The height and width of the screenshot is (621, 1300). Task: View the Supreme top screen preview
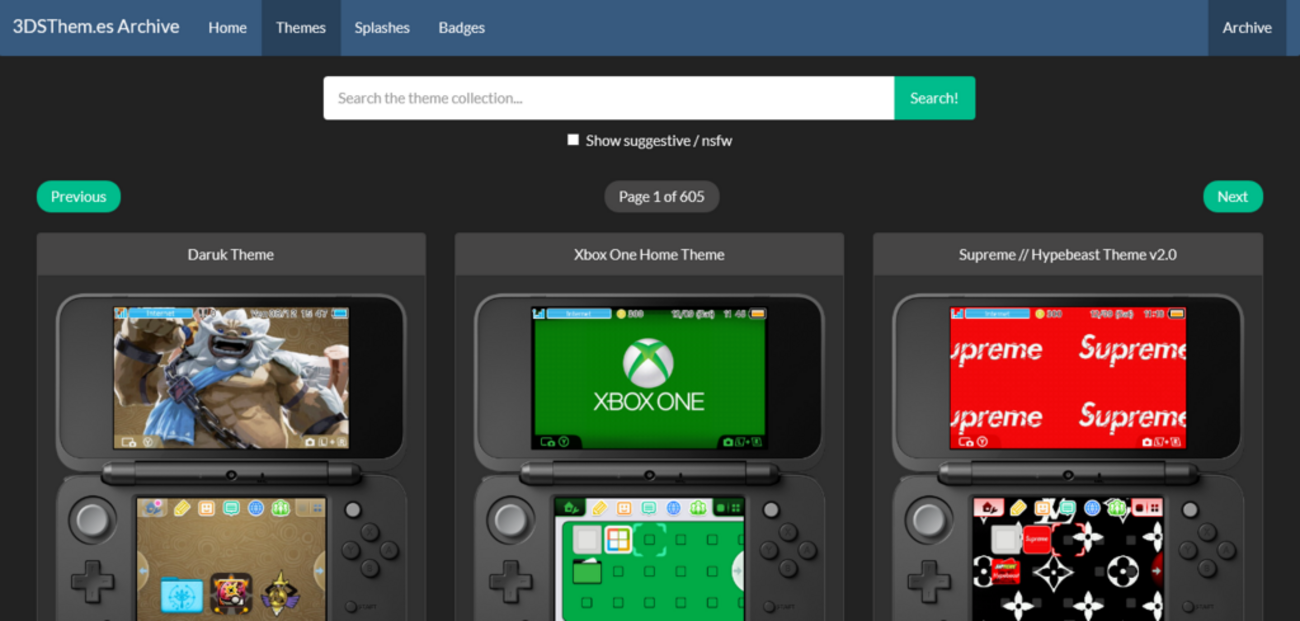pyautogui.click(x=1067, y=377)
